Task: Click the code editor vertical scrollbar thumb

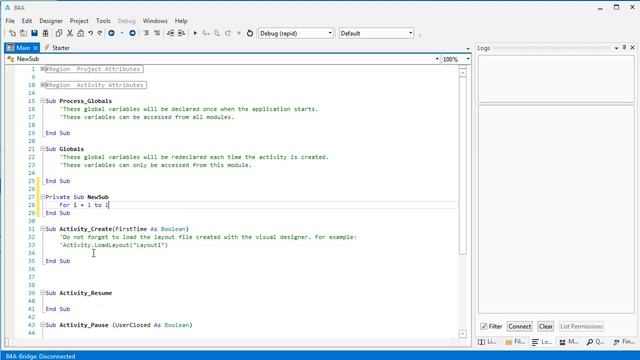Action: 462,165
